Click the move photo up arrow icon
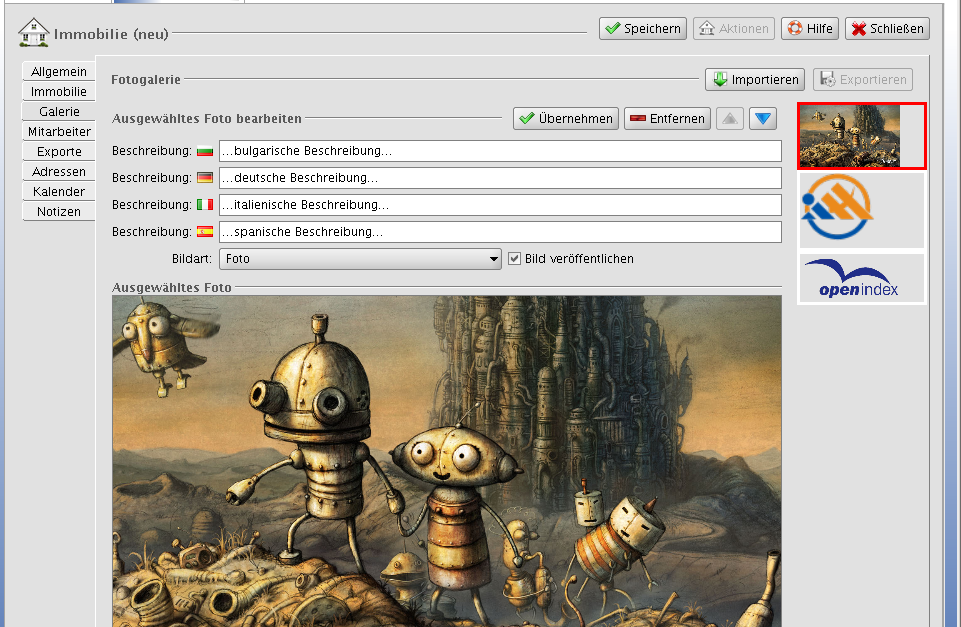The height and width of the screenshot is (627, 961). 731,119
